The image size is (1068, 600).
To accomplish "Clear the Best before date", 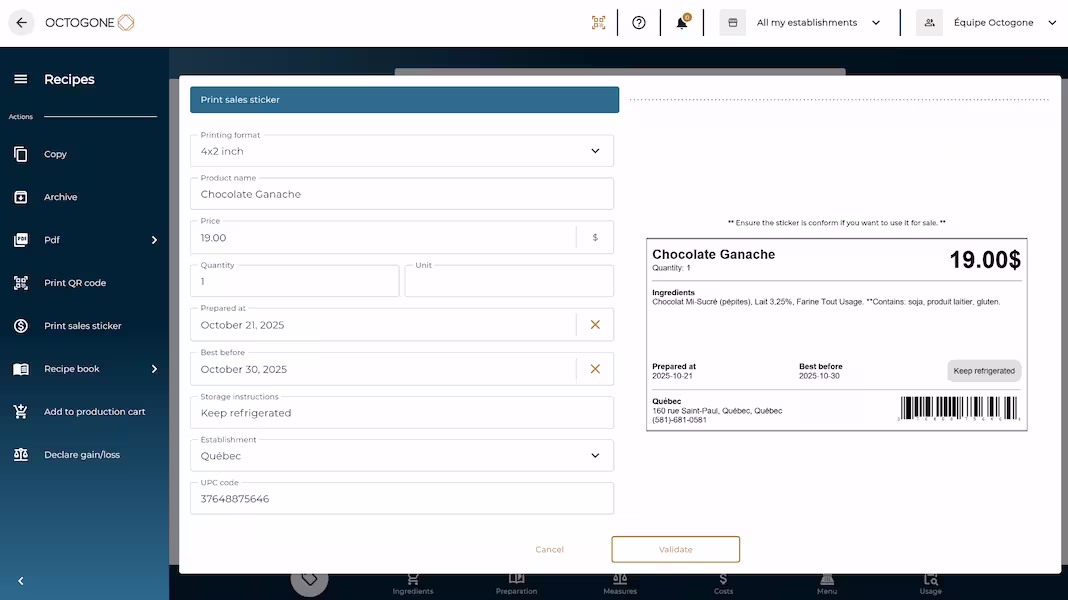I will [595, 369].
